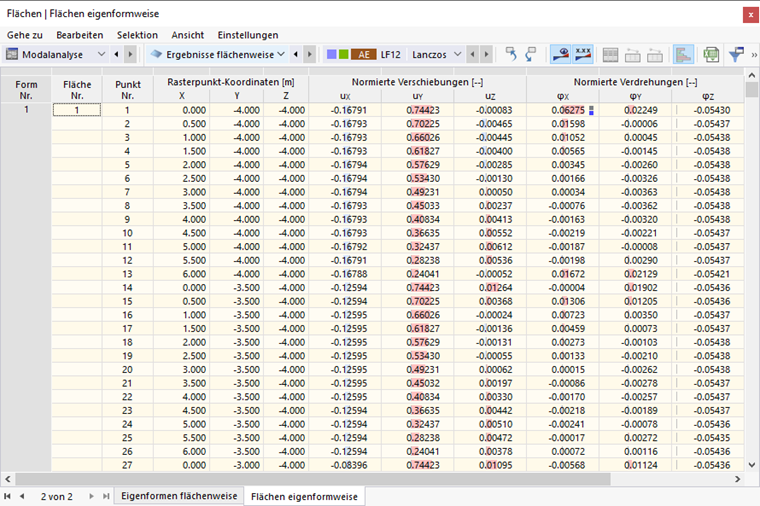Click the Punkt Nr. column header

point(127,90)
